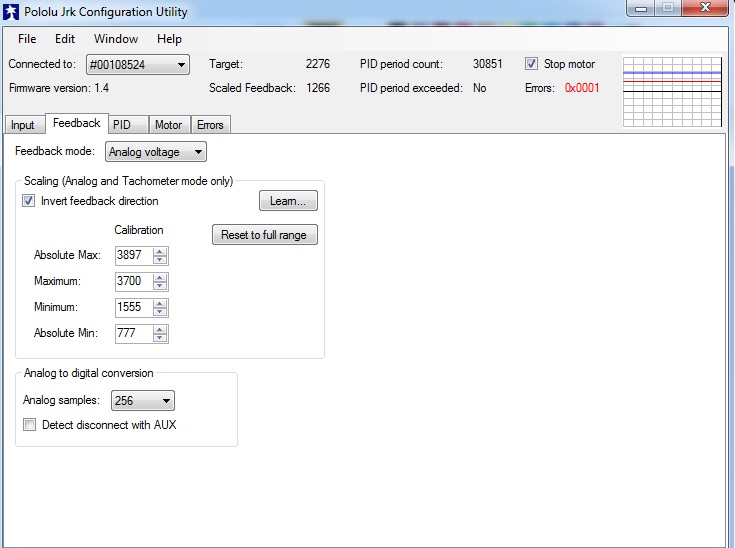Click the Scaled Feedback value 1266
The image size is (735, 548).
point(318,88)
